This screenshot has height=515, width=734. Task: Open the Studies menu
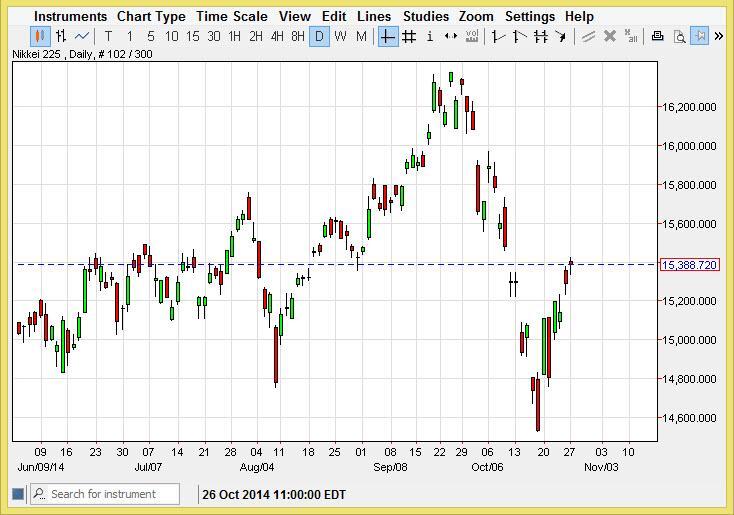[425, 16]
